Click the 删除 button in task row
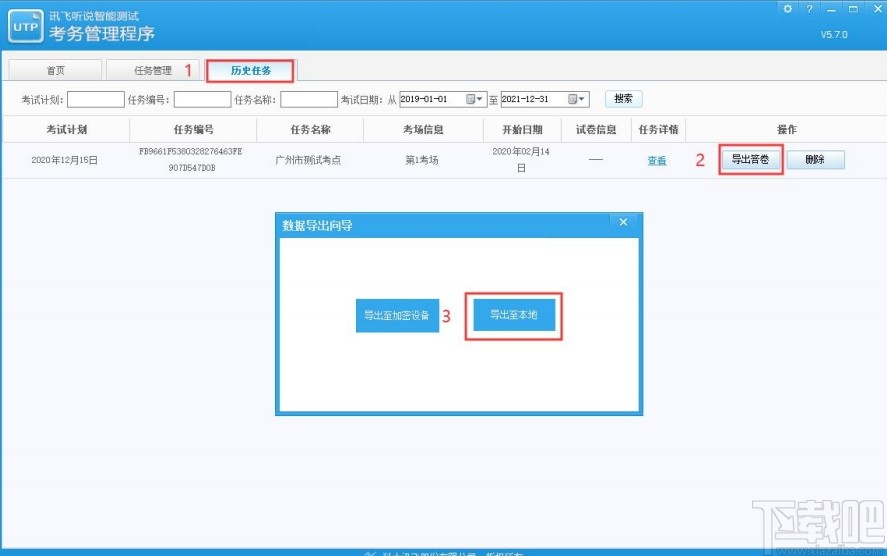The image size is (887, 556). click(815, 160)
